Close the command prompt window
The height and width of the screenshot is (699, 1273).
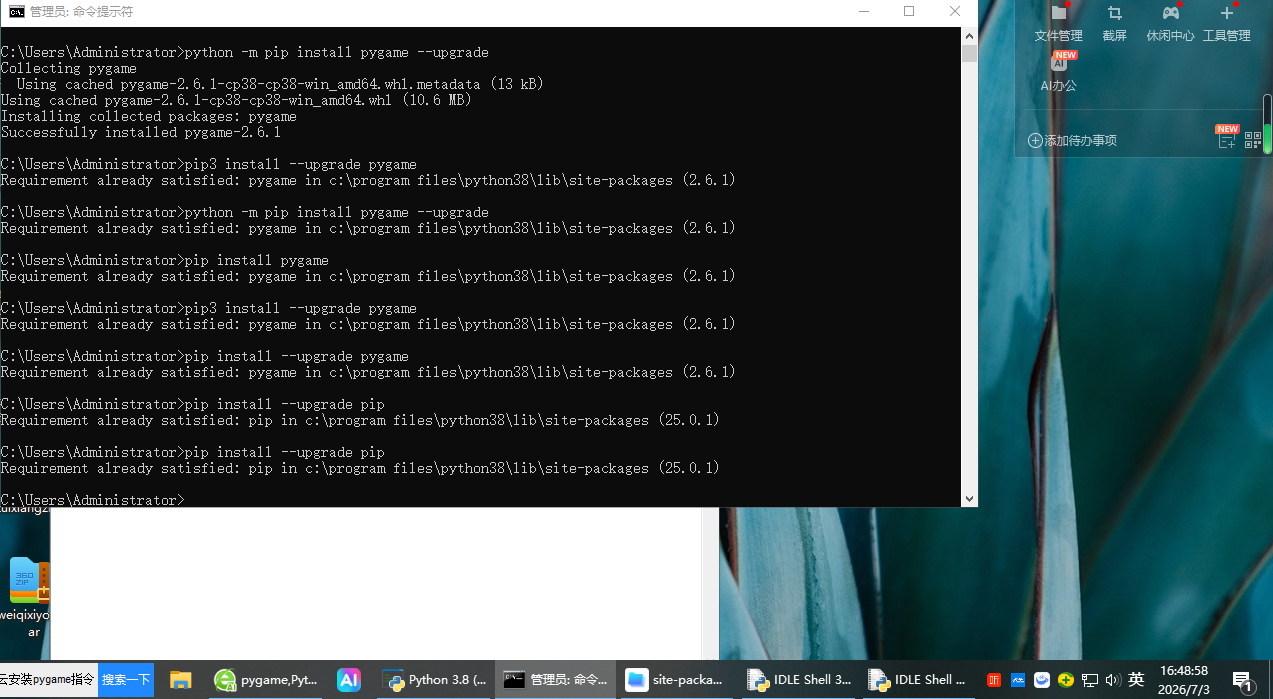click(955, 11)
